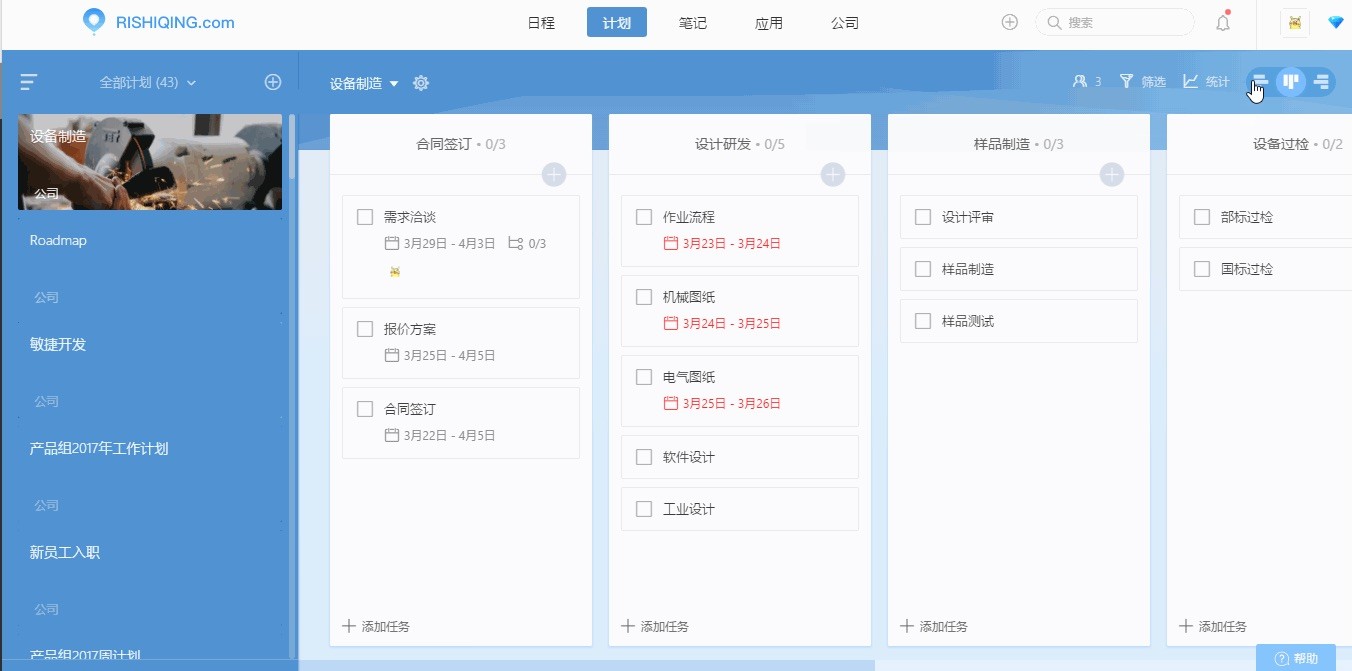Click 添加任务 under 设计研发 column
The height and width of the screenshot is (671, 1352).
[x=655, y=626]
